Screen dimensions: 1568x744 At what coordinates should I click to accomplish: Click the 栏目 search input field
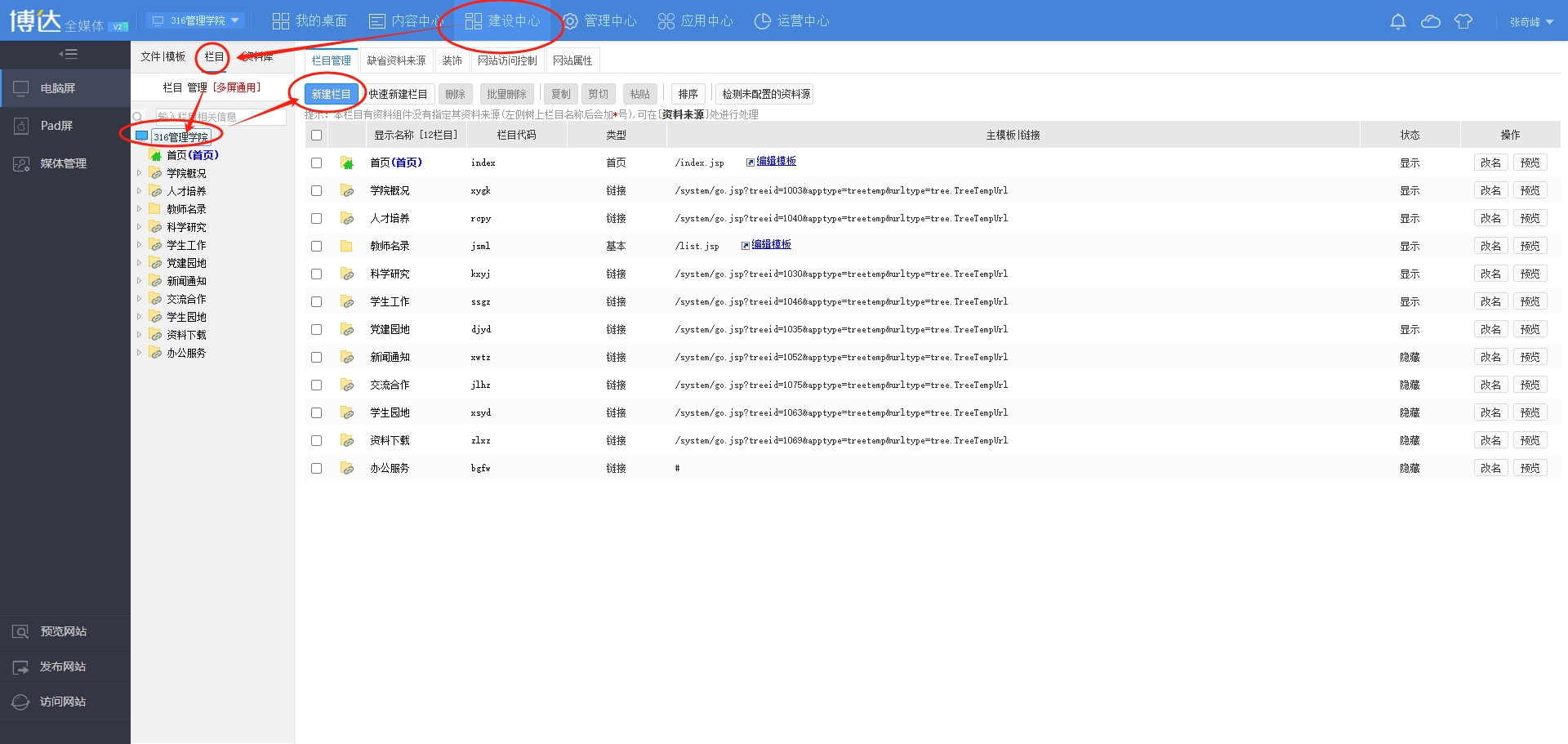coord(220,117)
